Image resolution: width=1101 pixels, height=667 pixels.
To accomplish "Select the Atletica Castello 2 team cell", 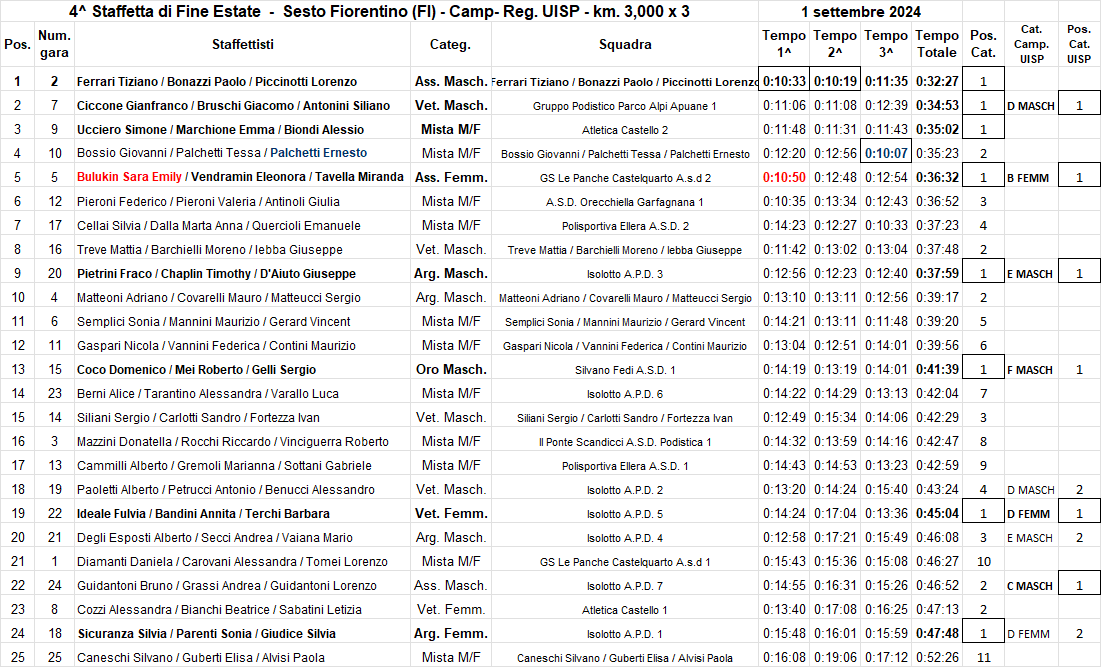I will pyautogui.click(x=625, y=130).
